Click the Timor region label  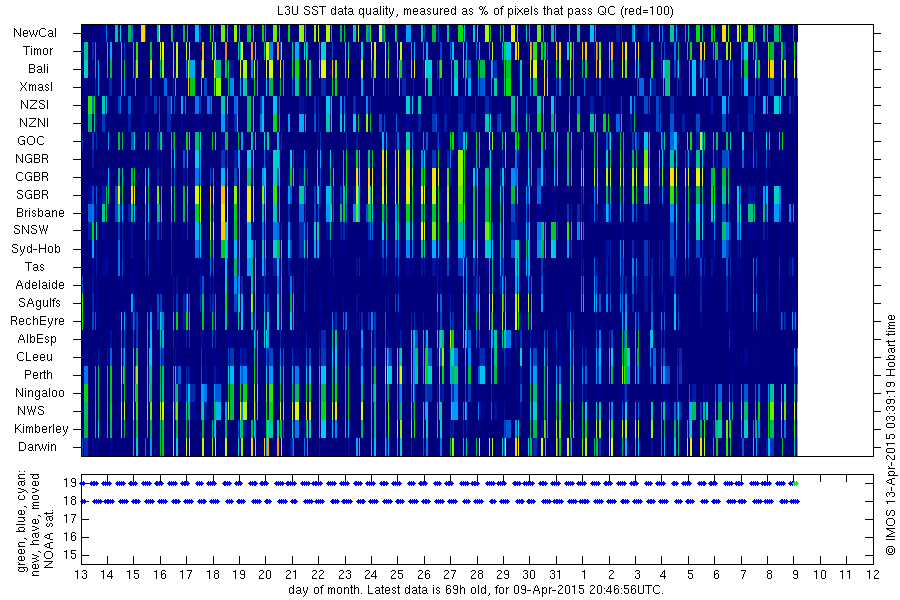[38, 51]
